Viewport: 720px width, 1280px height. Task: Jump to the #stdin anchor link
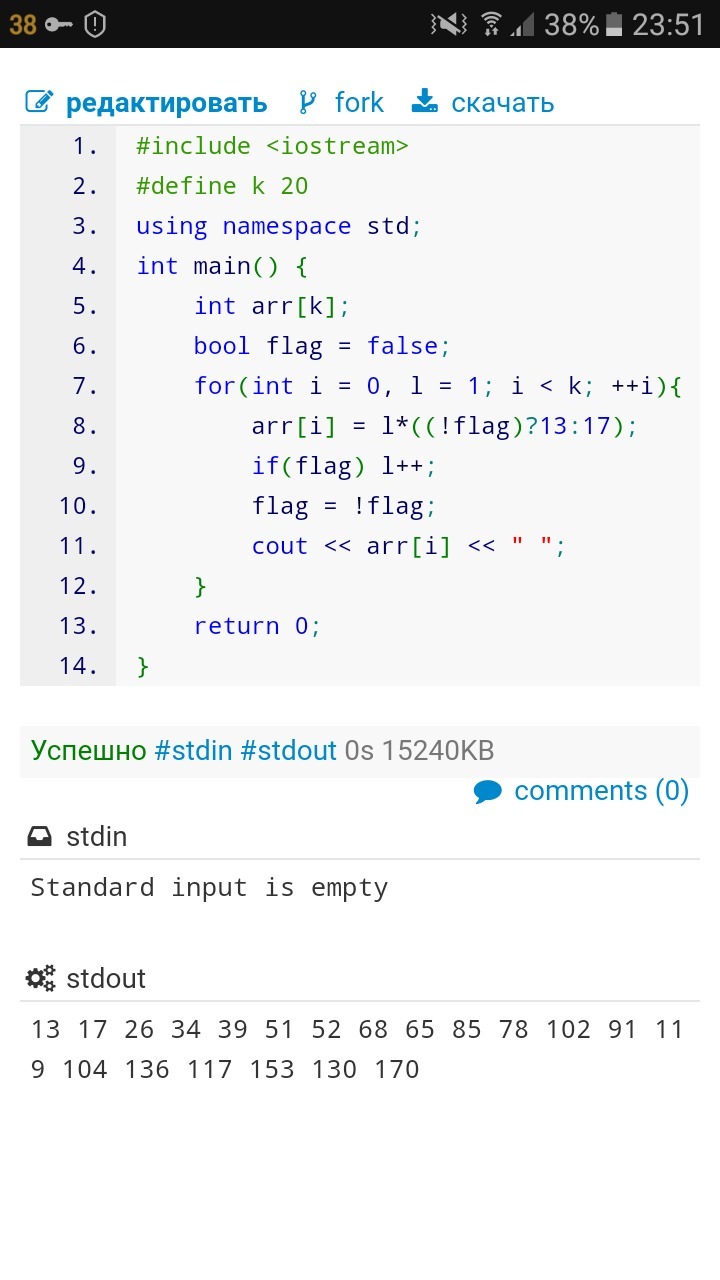(194, 750)
